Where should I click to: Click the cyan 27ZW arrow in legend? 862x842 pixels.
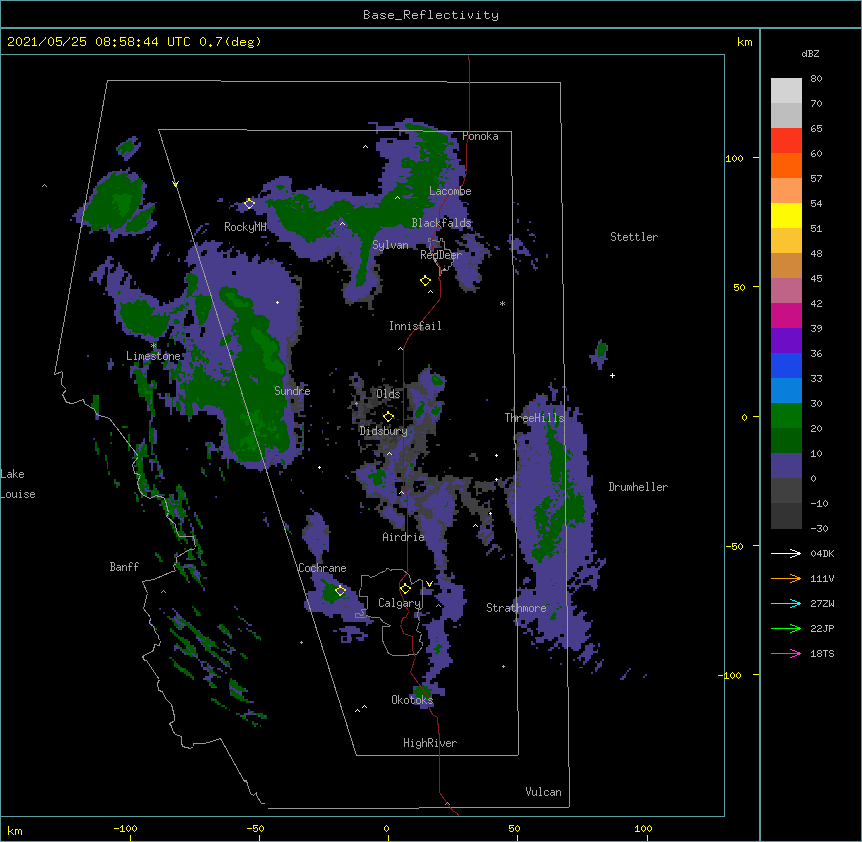pos(786,603)
